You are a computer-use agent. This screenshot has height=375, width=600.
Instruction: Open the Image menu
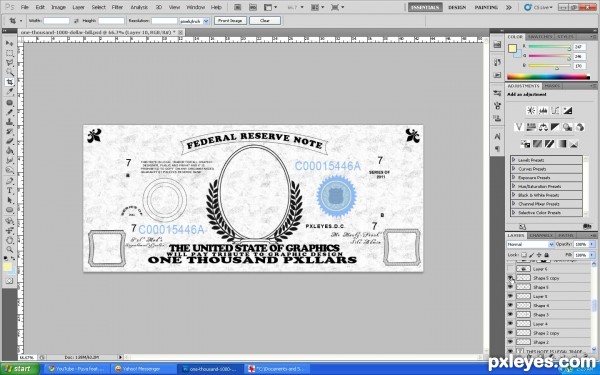pyautogui.click(x=59, y=7)
